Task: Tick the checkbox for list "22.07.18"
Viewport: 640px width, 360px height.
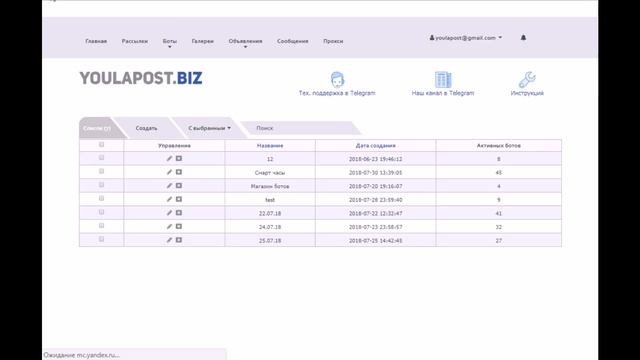Action: (102, 212)
